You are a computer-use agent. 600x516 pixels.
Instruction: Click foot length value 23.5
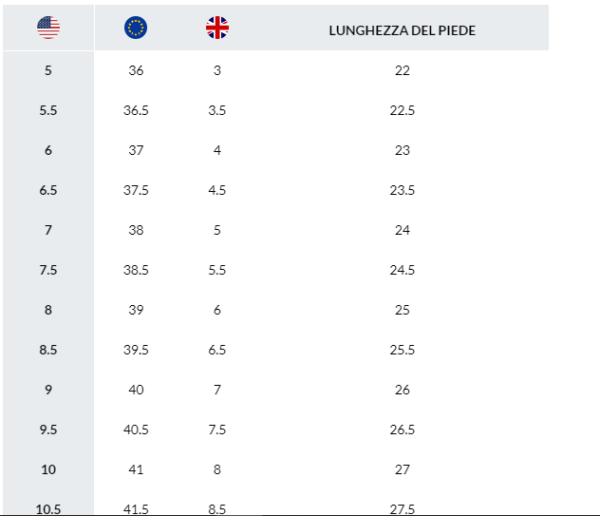click(x=402, y=190)
